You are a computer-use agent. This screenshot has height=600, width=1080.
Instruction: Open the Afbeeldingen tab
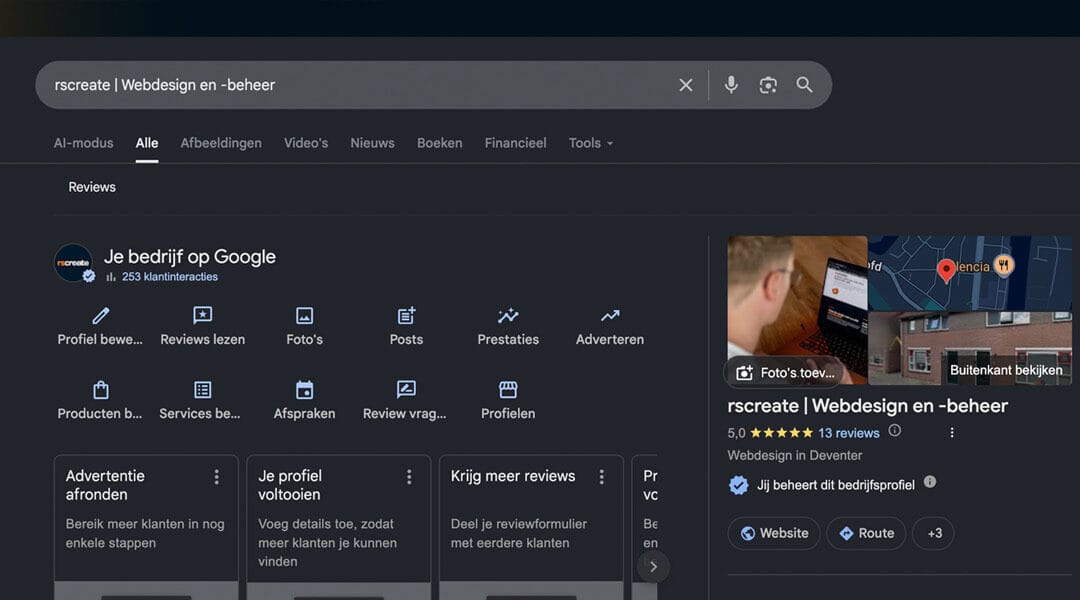coord(221,143)
